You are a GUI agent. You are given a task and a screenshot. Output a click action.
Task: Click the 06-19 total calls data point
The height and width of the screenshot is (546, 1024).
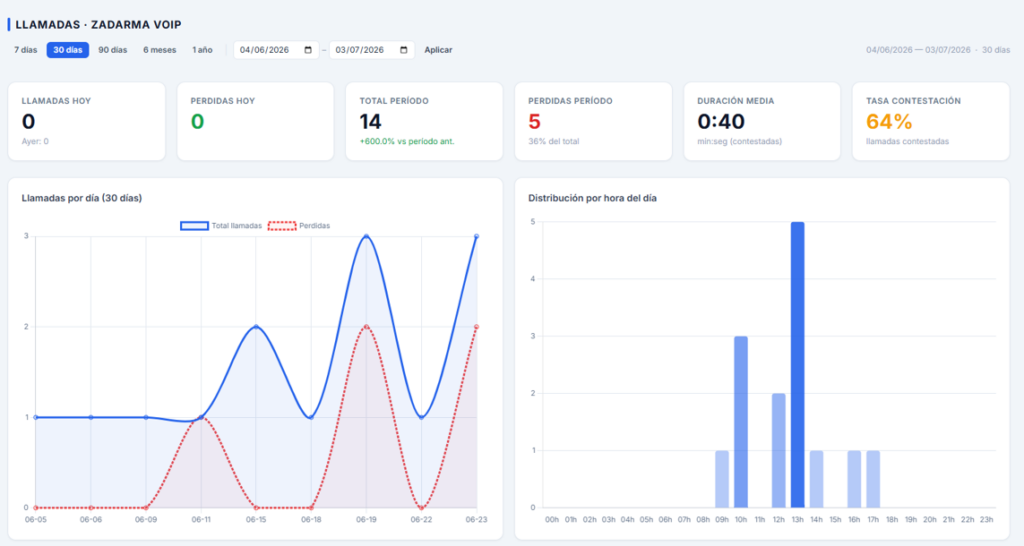pos(366,236)
